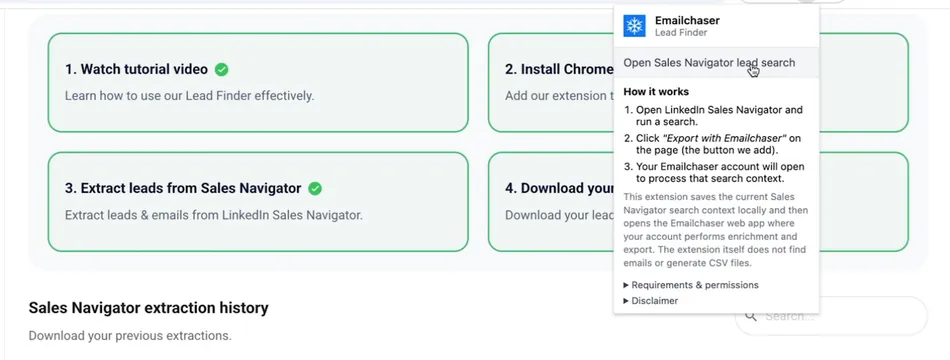950x360 pixels.
Task: Select the How it works heading
Action: [656, 92]
